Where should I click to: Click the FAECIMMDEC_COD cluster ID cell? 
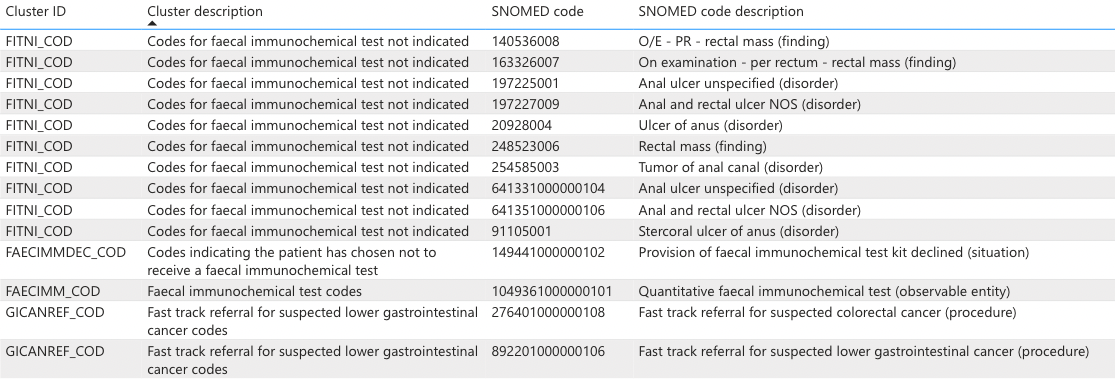[65, 252]
